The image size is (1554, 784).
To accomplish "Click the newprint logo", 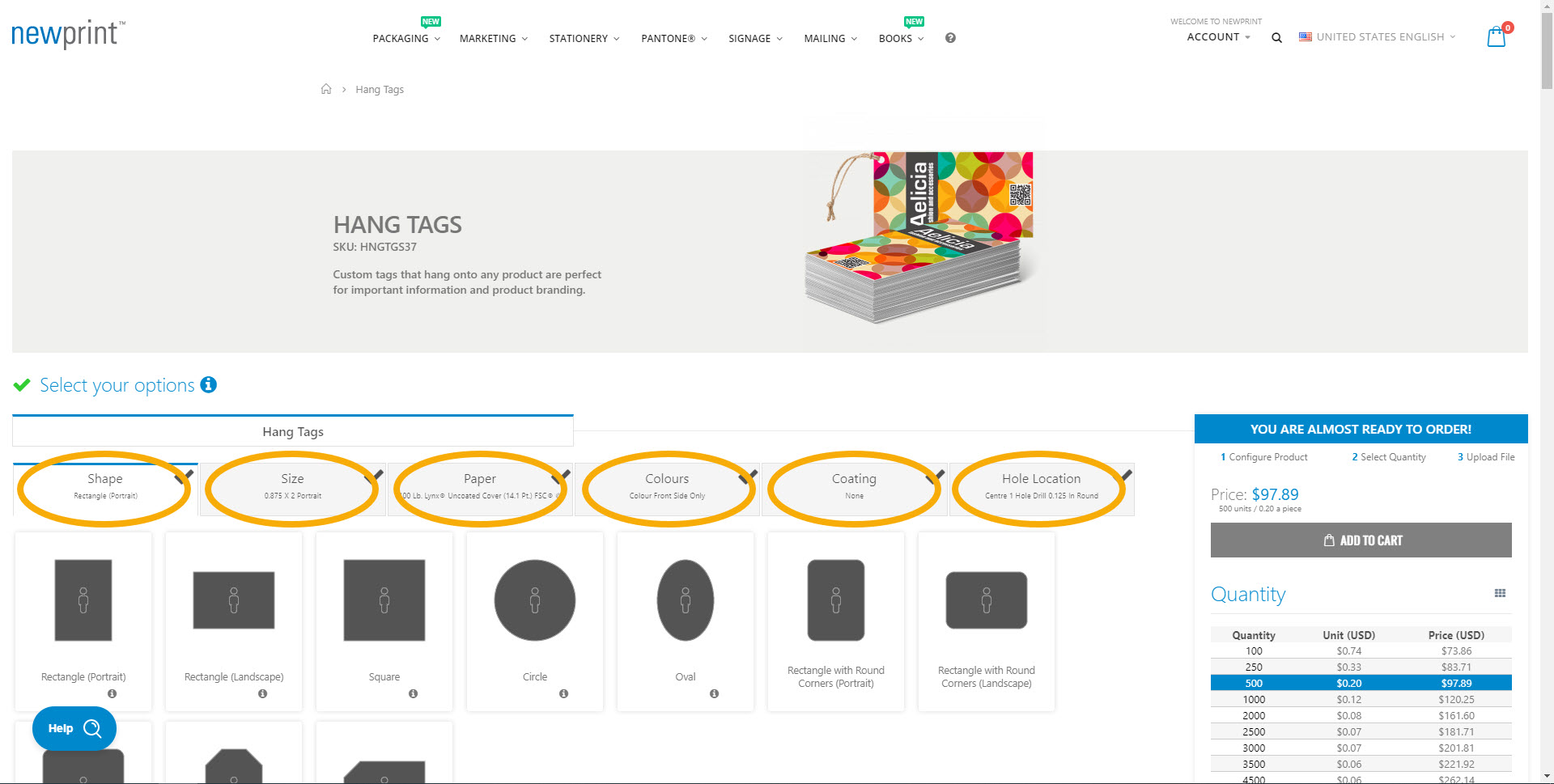I will coord(68,34).
